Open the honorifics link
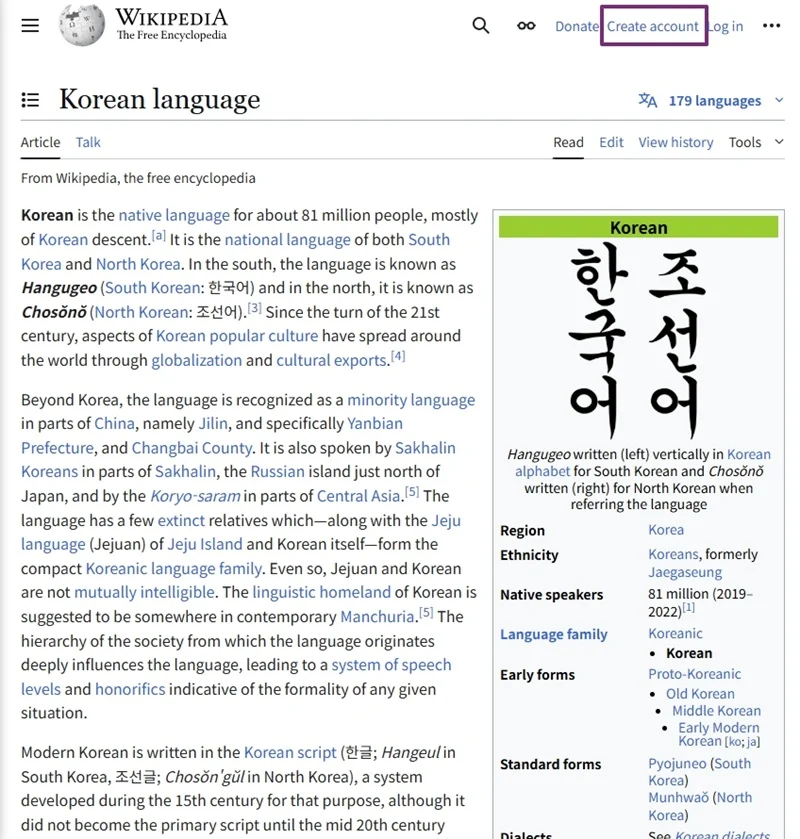Screen dimensions: 800x839 tap(130, 689)
